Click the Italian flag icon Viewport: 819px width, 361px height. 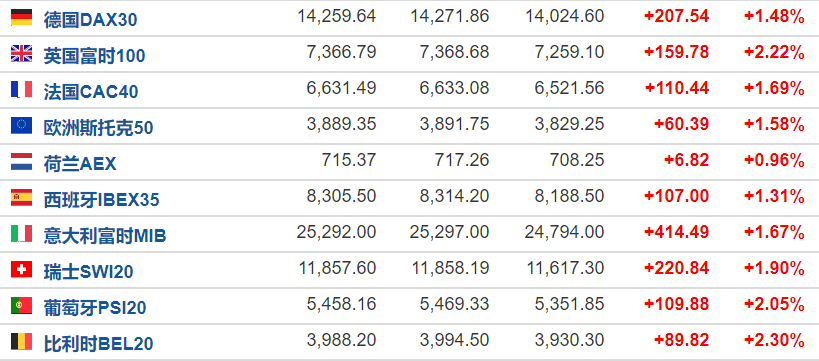coord(21,234)
